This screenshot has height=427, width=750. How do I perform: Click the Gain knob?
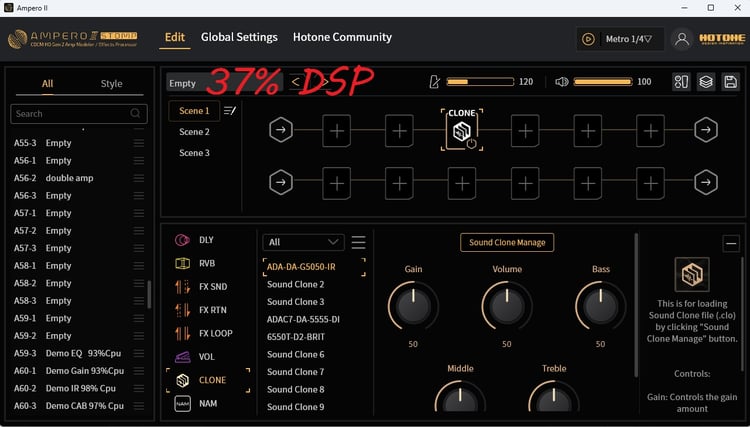[413, 307]
